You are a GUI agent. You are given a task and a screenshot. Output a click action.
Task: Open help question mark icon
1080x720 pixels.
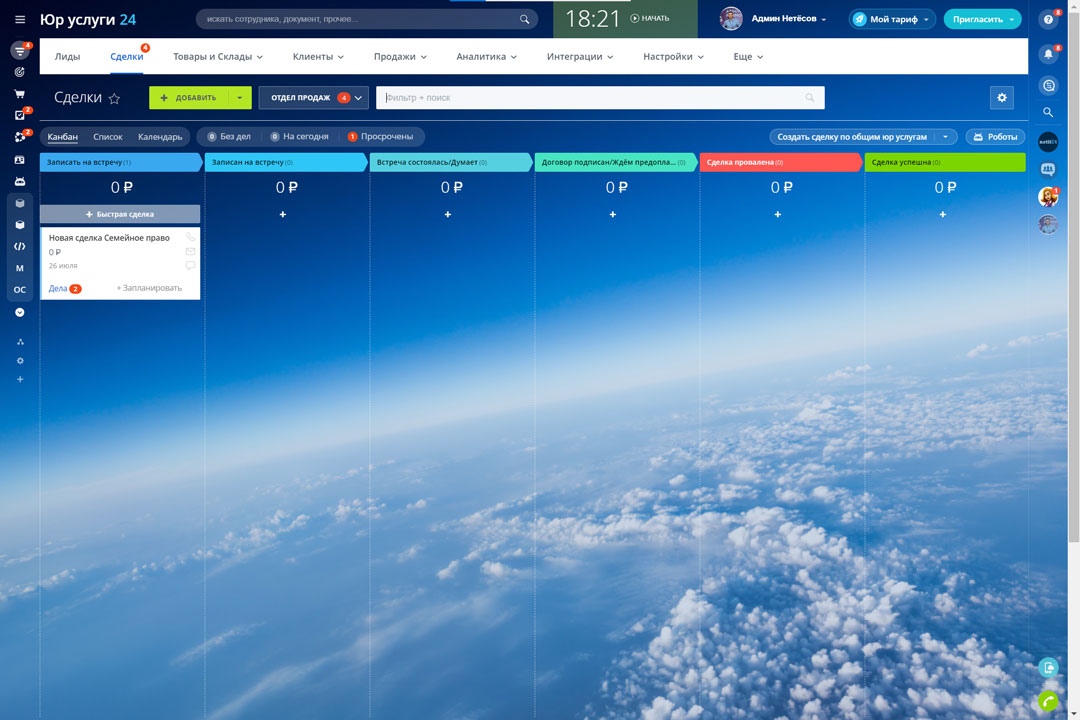tap(1048, 19)
